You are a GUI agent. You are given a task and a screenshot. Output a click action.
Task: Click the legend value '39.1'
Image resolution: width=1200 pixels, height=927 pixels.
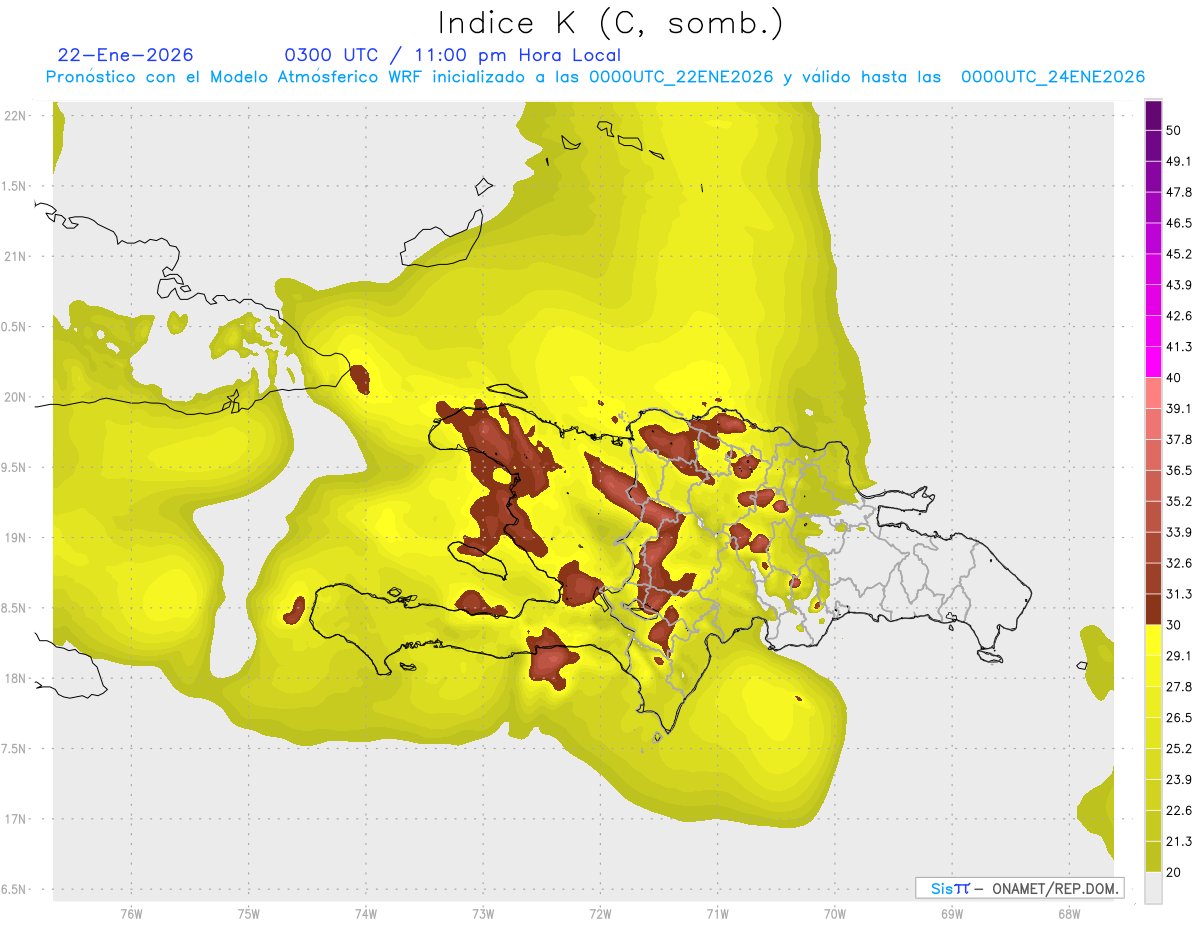(1178, 408)
